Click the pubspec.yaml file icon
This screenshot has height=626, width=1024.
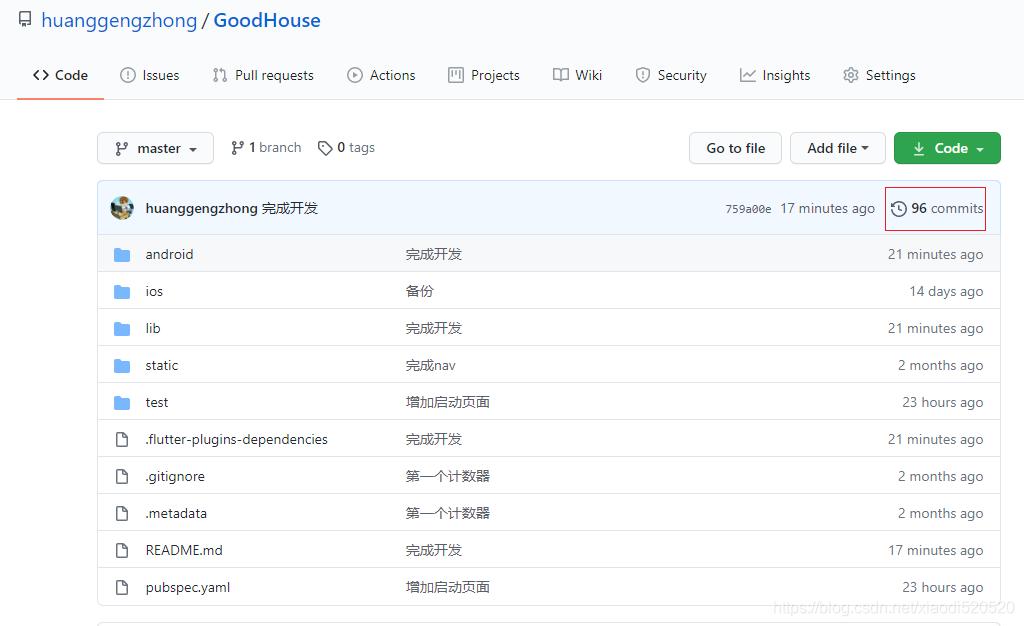pos(122,587)
